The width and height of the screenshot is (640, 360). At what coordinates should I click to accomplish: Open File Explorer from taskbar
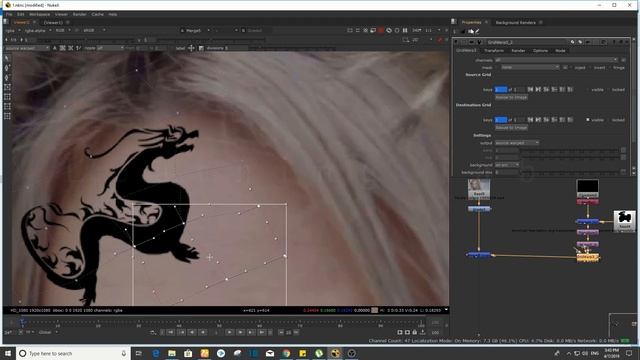[x=172, y=353]
